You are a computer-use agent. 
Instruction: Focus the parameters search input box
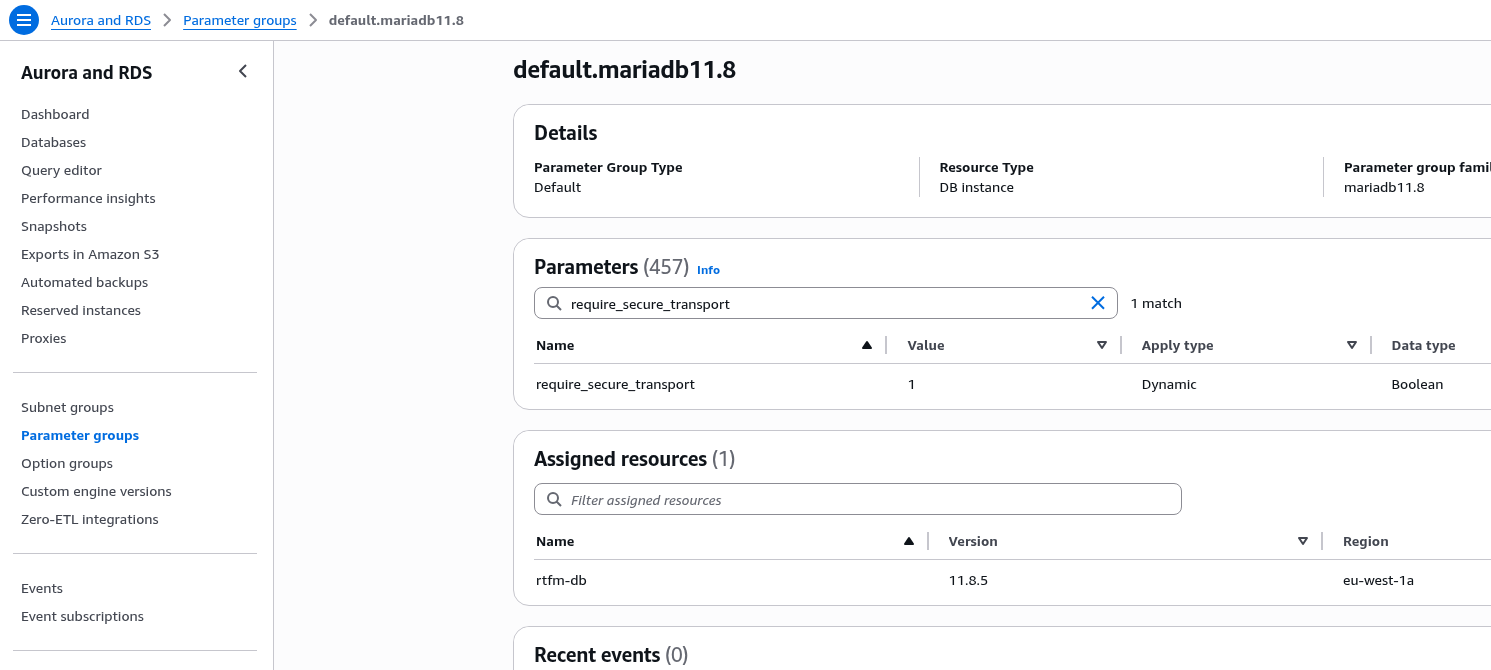tap(820, 303)
